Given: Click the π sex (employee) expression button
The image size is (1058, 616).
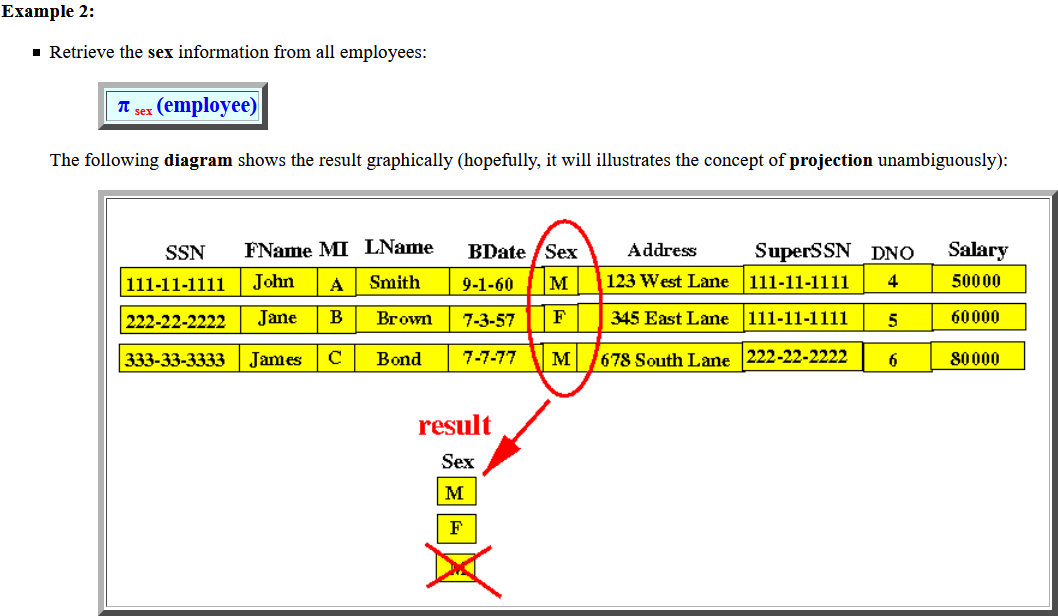Looking at the screenshot, I should 182,104.
